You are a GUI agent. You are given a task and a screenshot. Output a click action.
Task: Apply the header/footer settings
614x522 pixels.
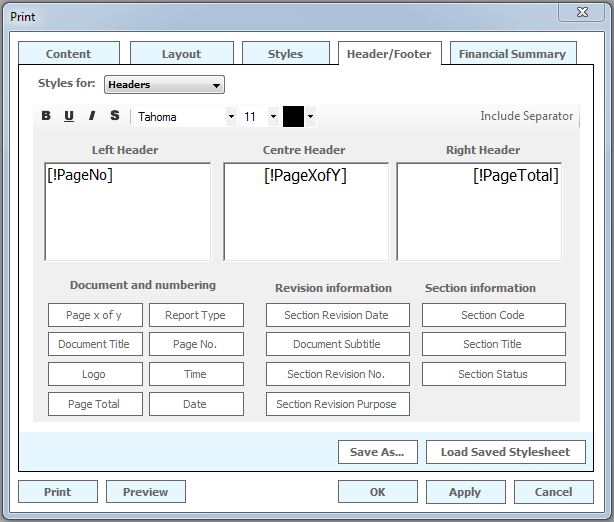(x=466, y=492)
